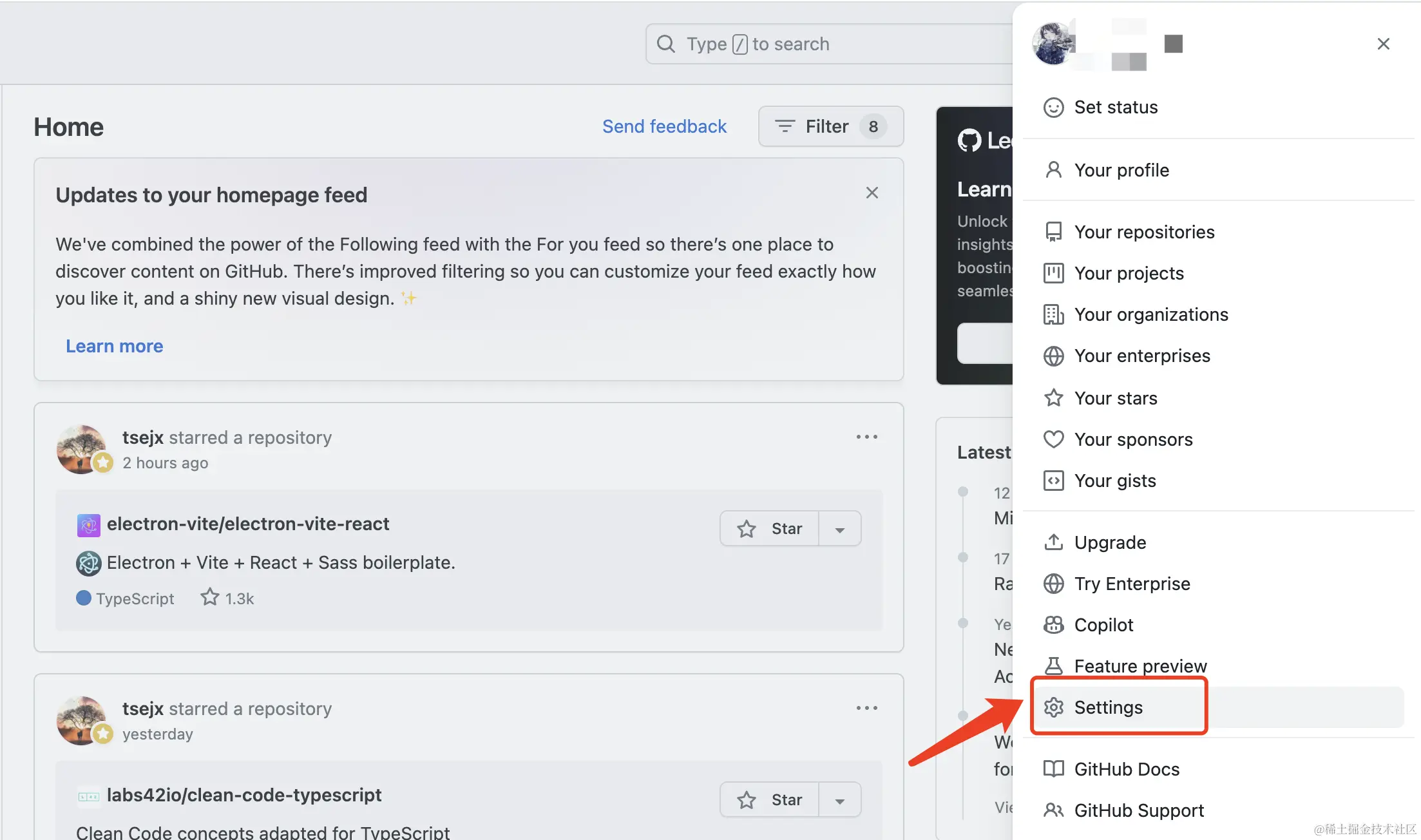
Task: Expand star list dropdown for clean-code-typescript
Action: coord(840,800)
